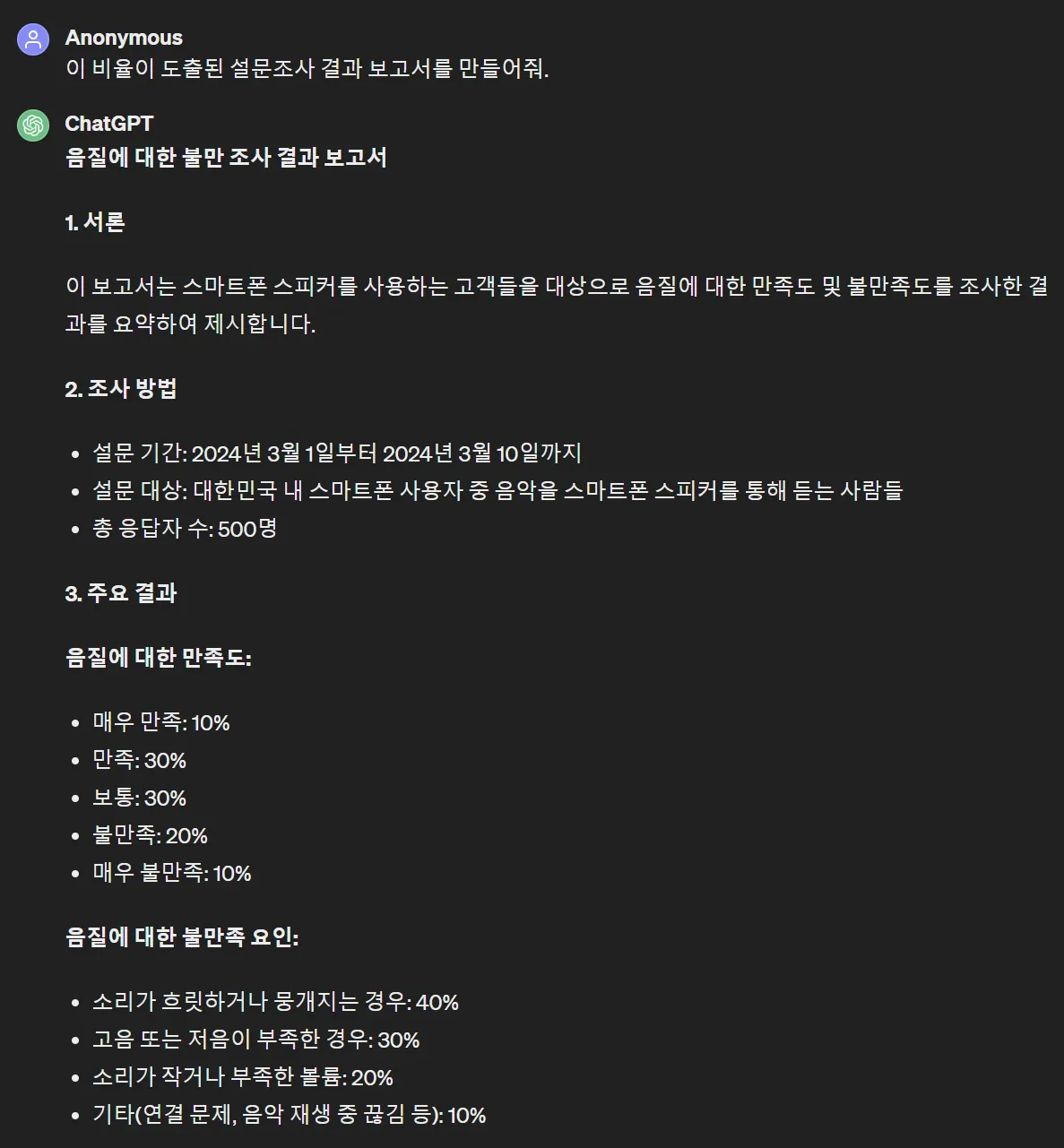Viewport: 1064px width, 1148px height.
Task: Click the 설문 기간 bullet item
Action: point(337,453)
